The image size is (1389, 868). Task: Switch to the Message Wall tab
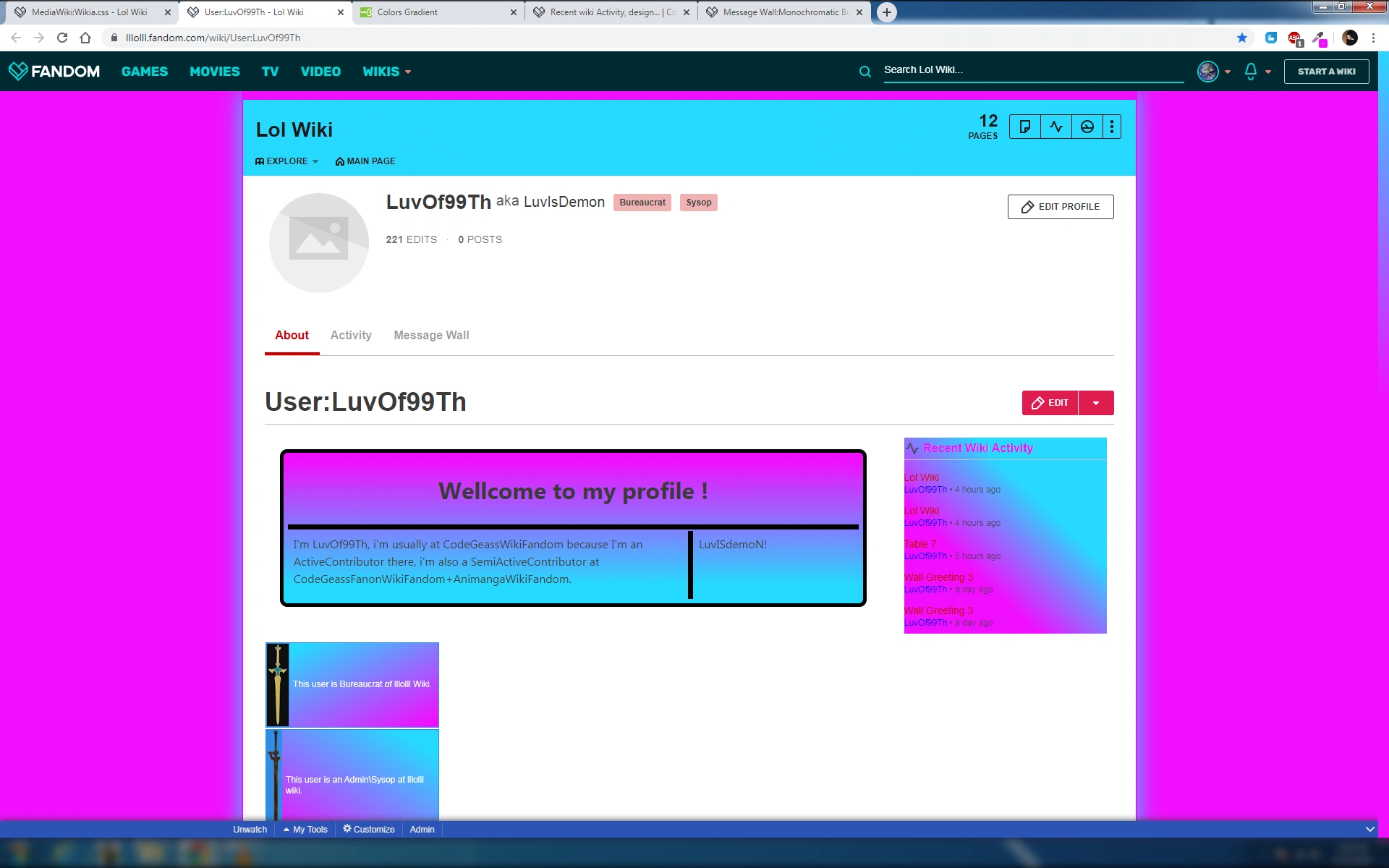tap(431, 335)
